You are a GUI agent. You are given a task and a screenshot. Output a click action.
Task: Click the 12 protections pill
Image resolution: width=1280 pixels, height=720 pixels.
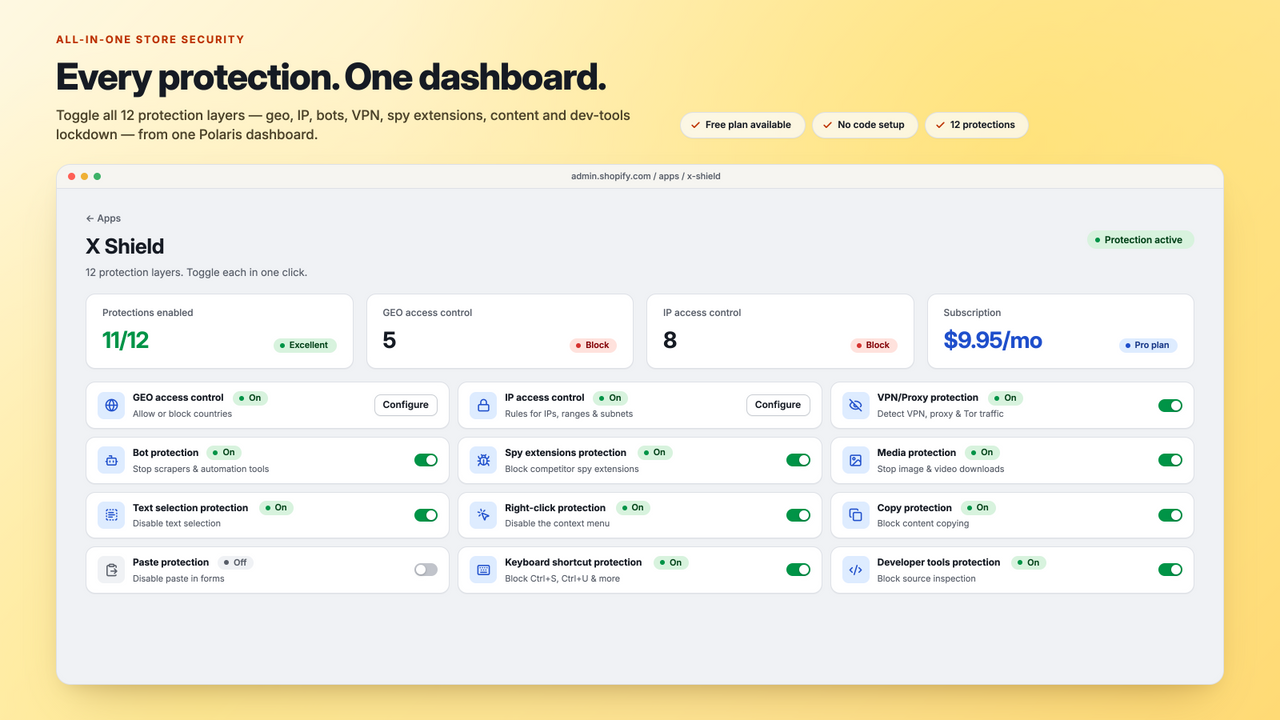tap(976, 125)
